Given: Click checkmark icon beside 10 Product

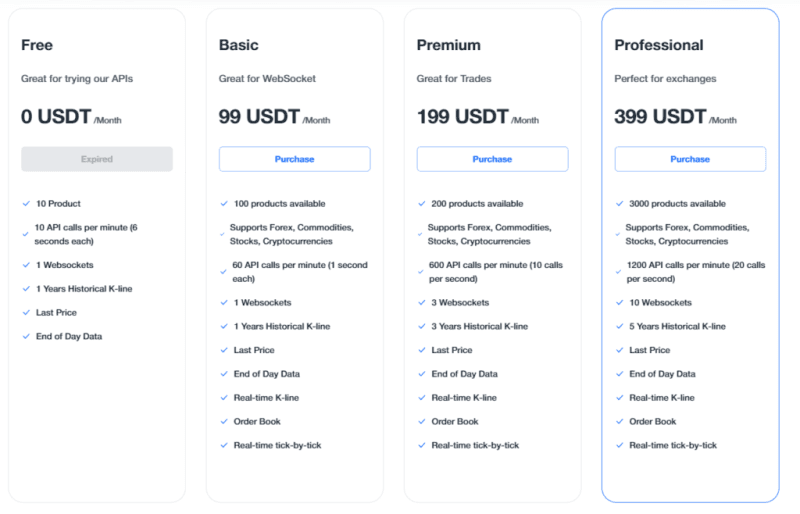Looking at the screenshot, I should pos(26,204).
